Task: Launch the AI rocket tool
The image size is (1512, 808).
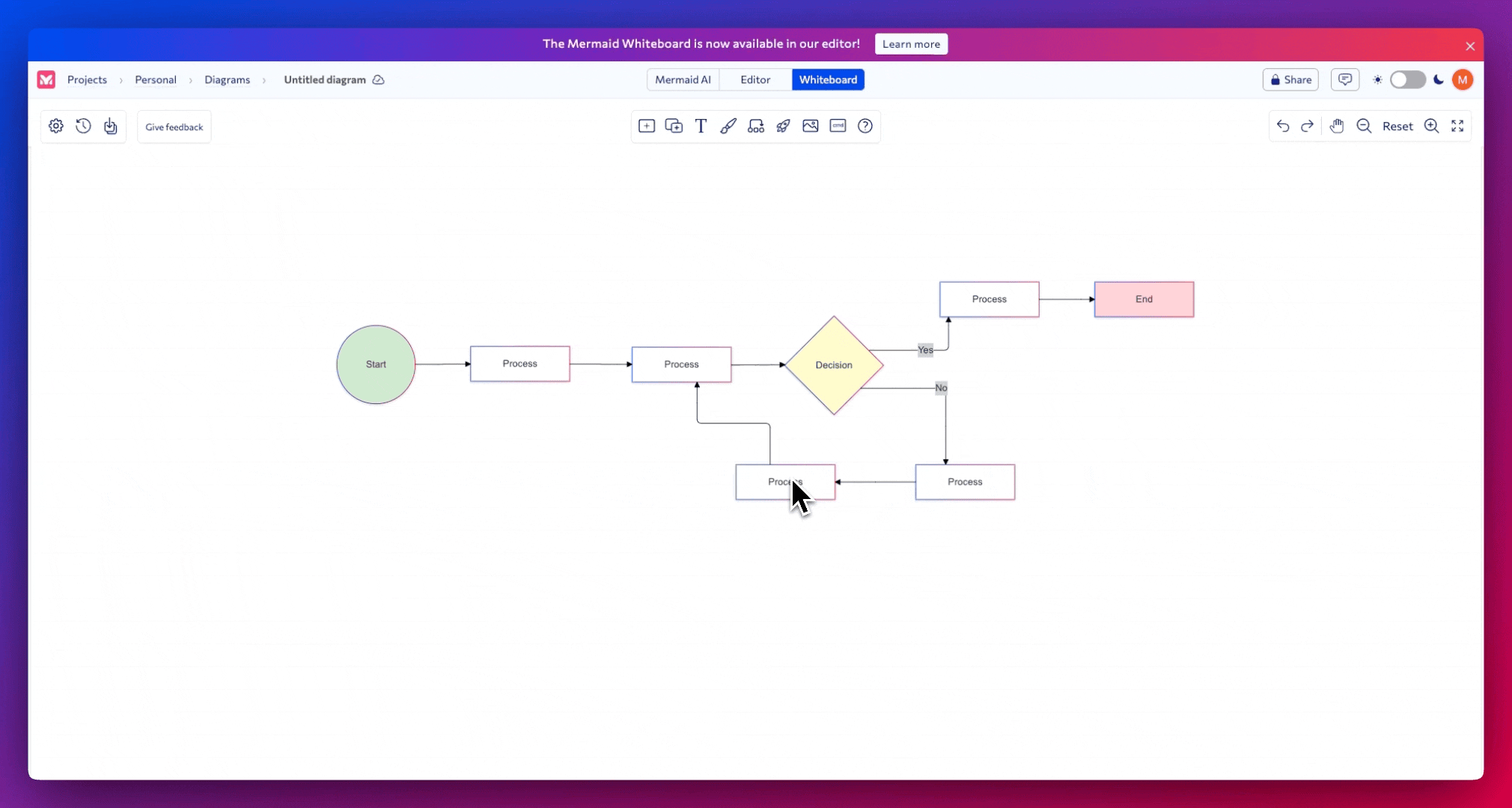Action: click(x=782, y=126)
